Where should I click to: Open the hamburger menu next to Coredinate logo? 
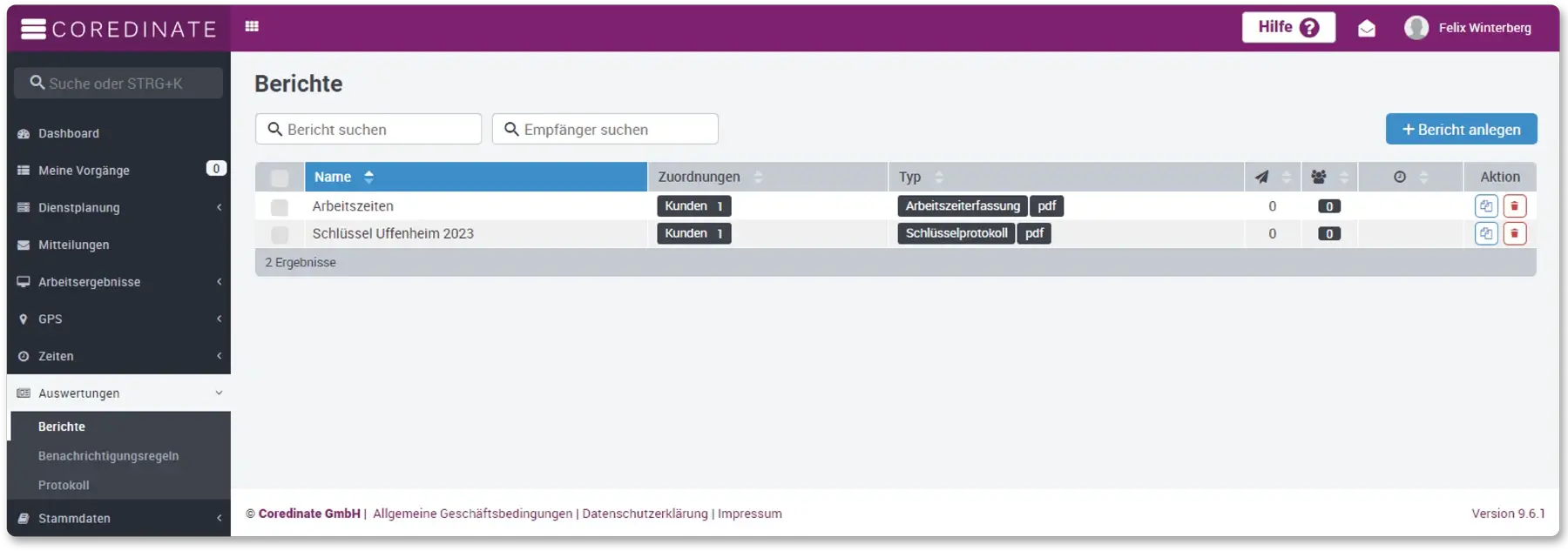33,30
